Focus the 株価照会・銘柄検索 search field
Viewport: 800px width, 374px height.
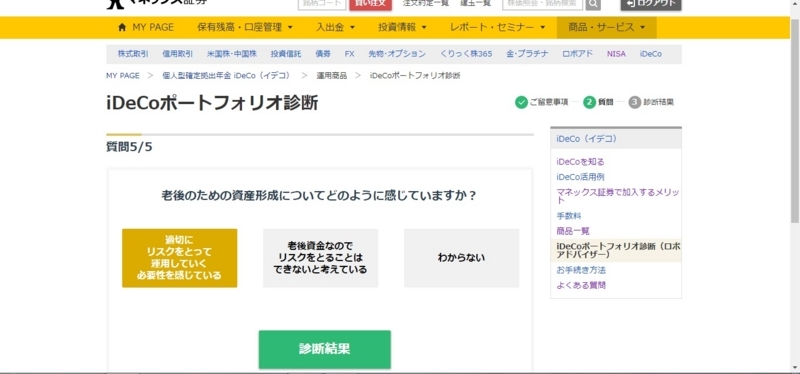point(543,4)
